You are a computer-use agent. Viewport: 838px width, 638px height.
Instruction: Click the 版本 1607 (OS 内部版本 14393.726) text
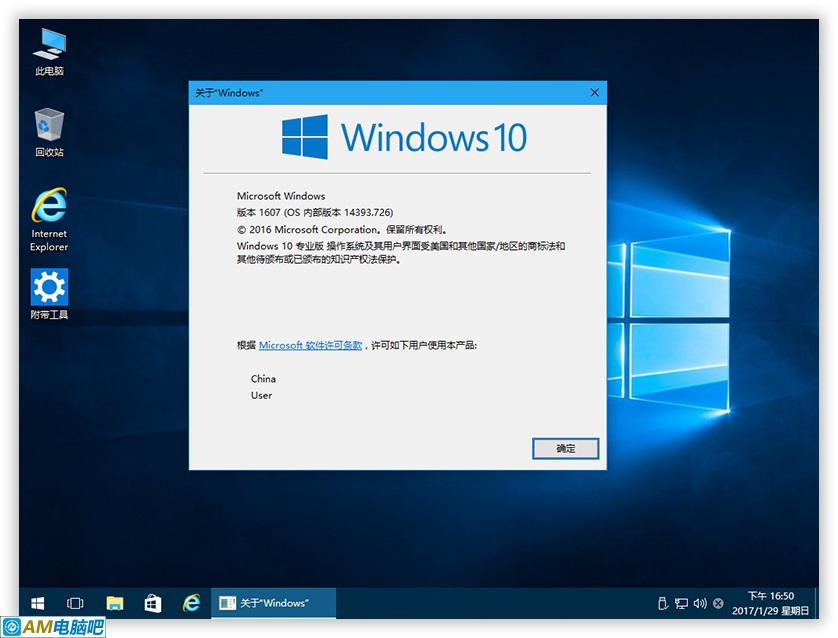[x=315, y=212]
